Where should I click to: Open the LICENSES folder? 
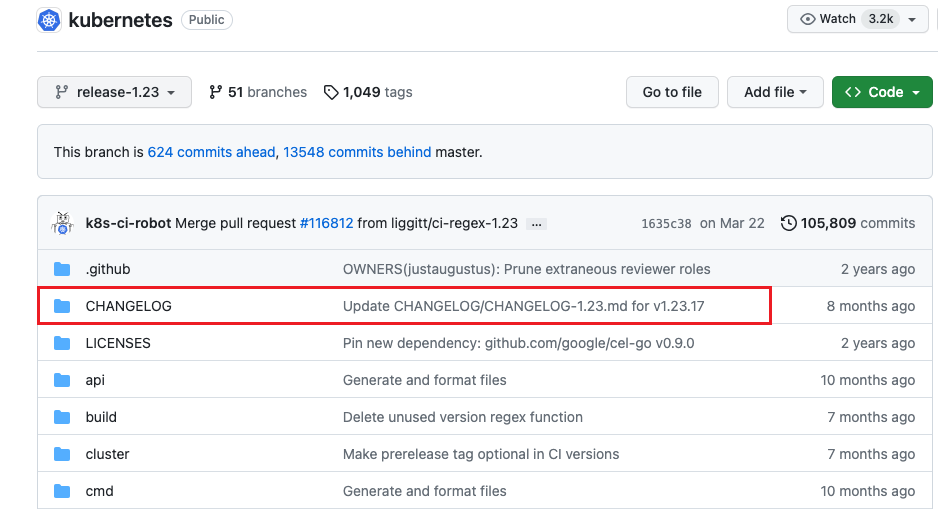point(118,343)
